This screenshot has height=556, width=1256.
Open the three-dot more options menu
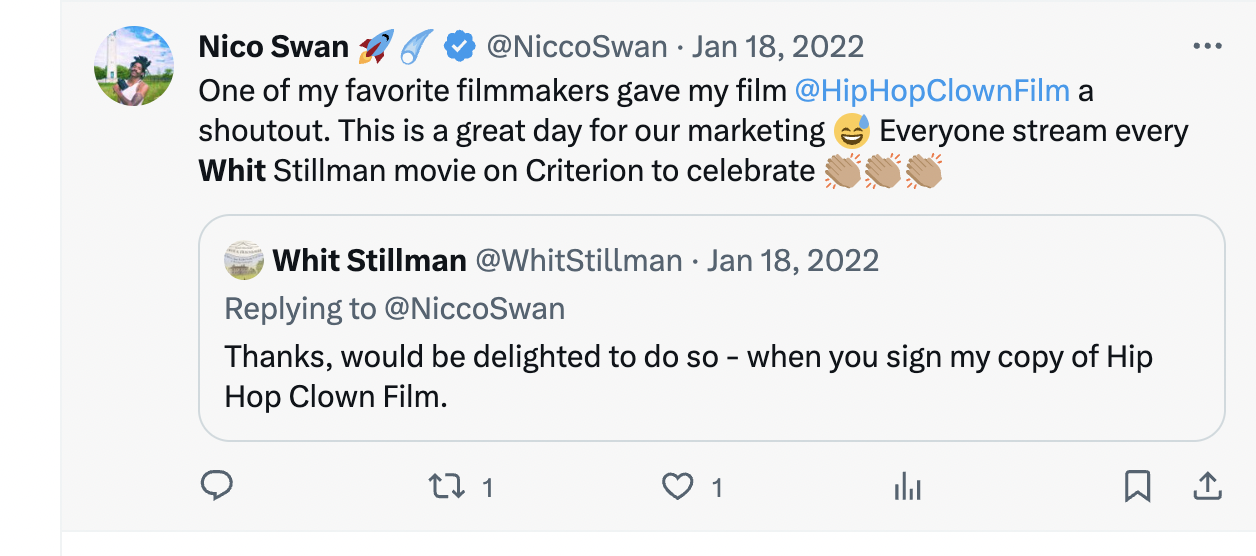point(1208,46)
